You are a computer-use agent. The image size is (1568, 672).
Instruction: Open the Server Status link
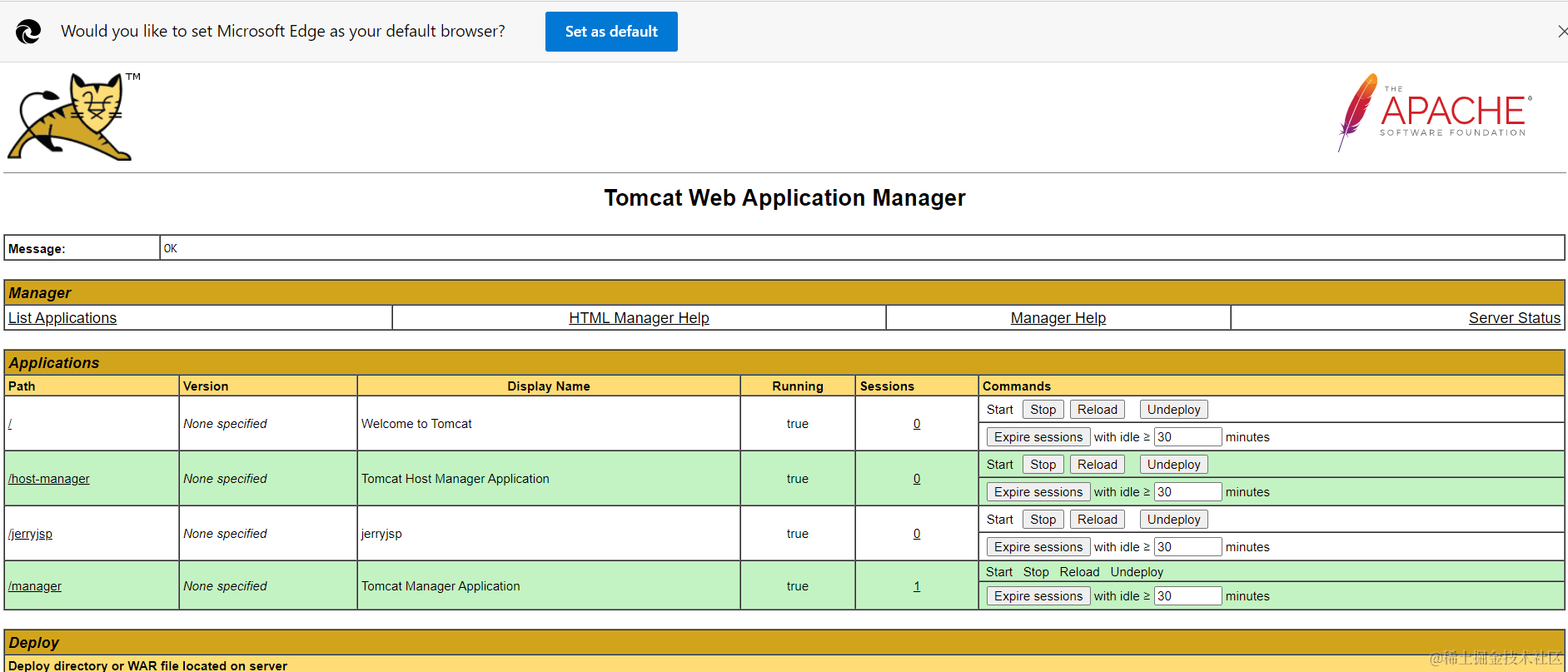[x=1514, y=318]
